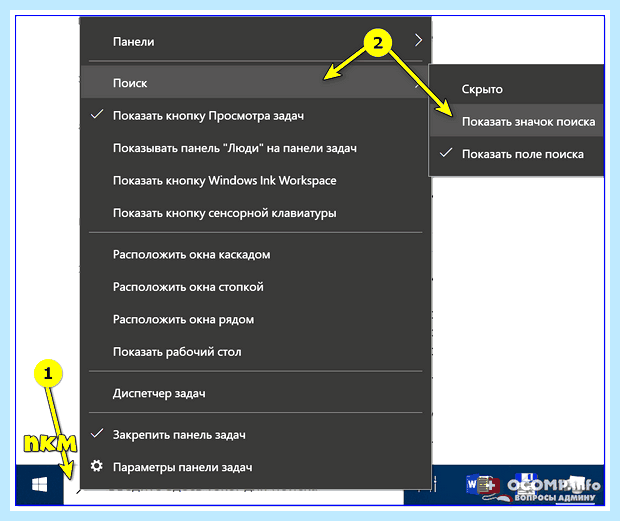Select Расположить окна каскадом

255,254
